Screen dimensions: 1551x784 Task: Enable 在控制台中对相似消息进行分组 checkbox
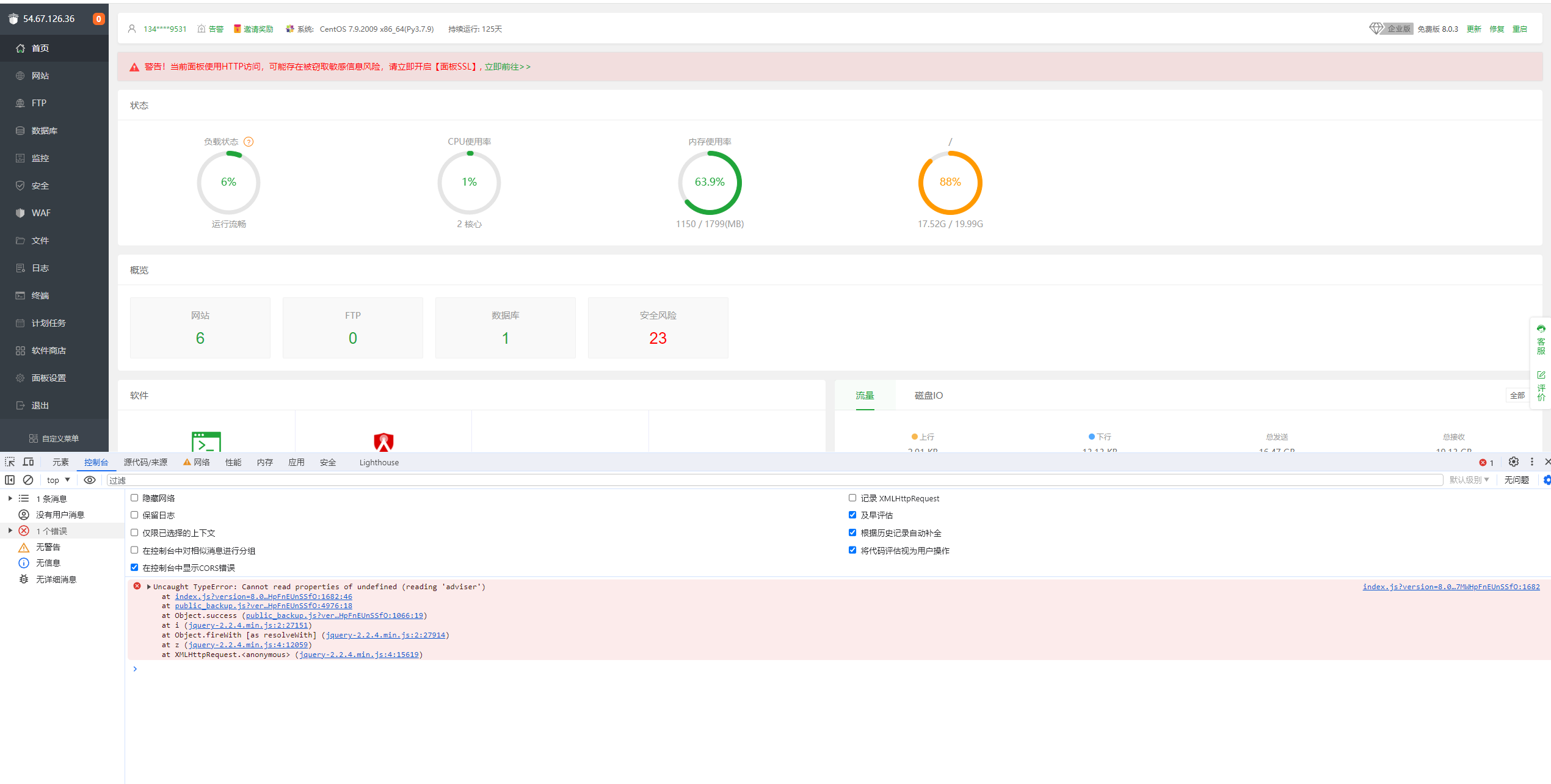pos(134,550)
